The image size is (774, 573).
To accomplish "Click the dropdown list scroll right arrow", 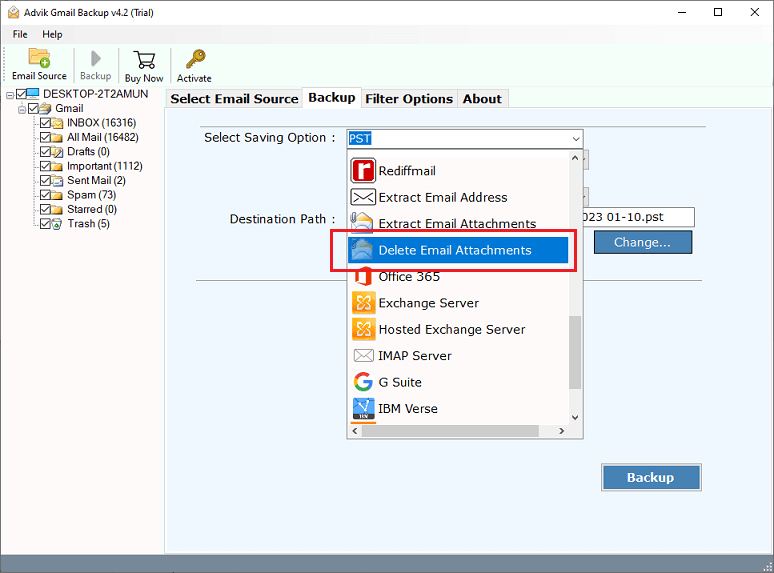I will 561,431.
